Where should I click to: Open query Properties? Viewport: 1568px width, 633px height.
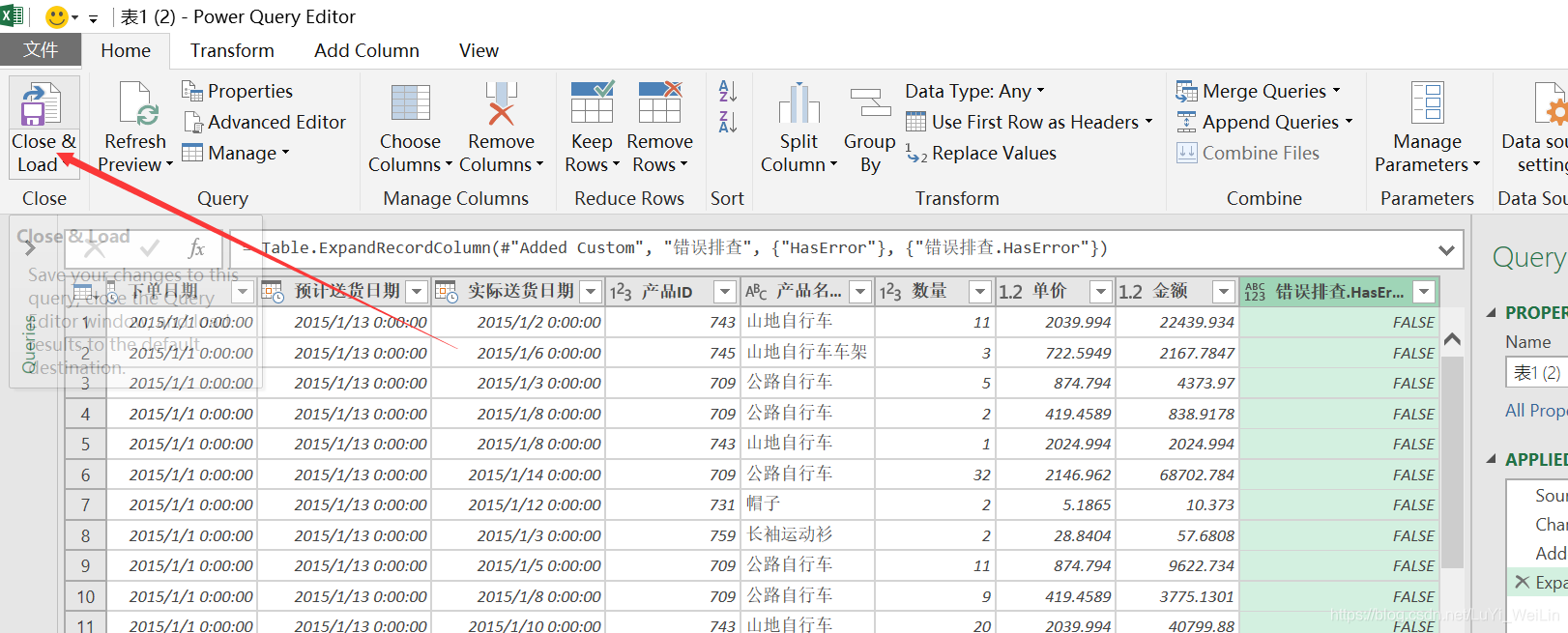(238, 91)
